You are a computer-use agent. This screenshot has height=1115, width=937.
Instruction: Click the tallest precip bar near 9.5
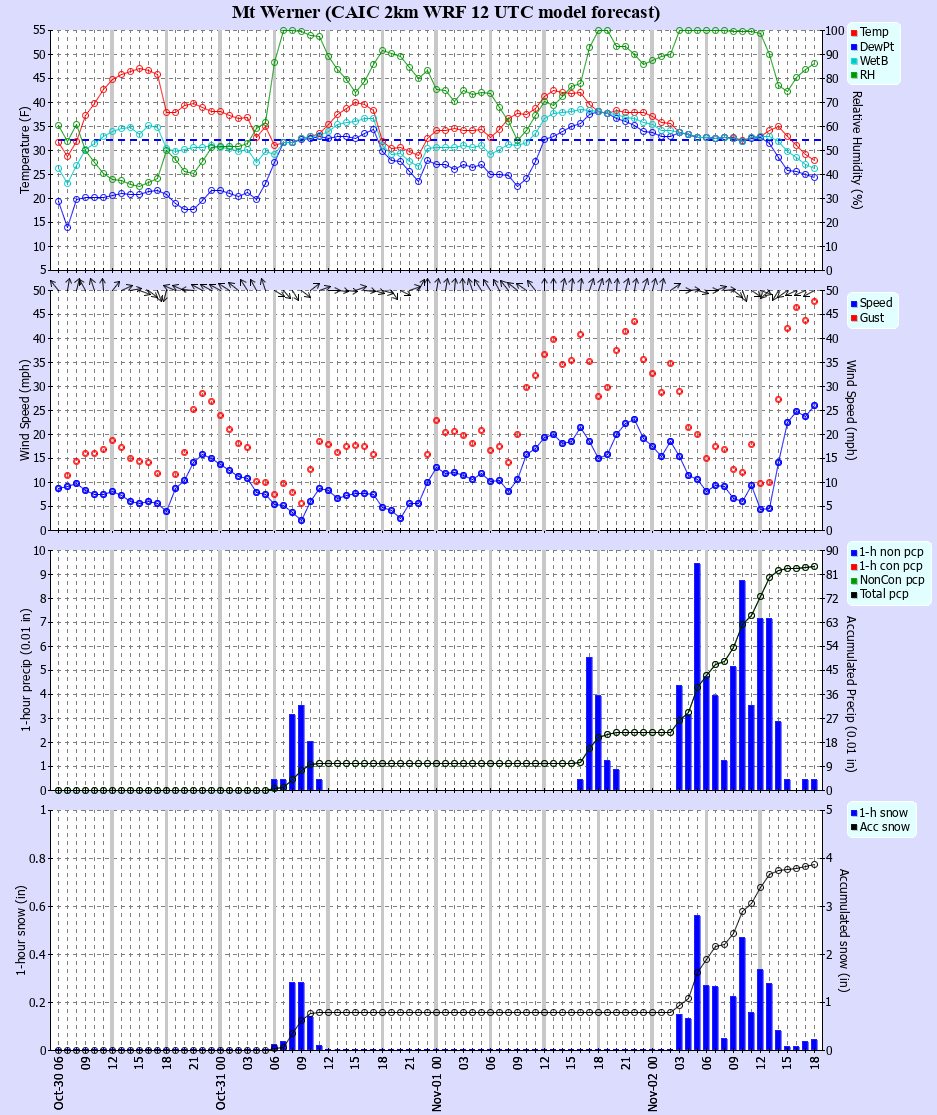coord(697,676)
